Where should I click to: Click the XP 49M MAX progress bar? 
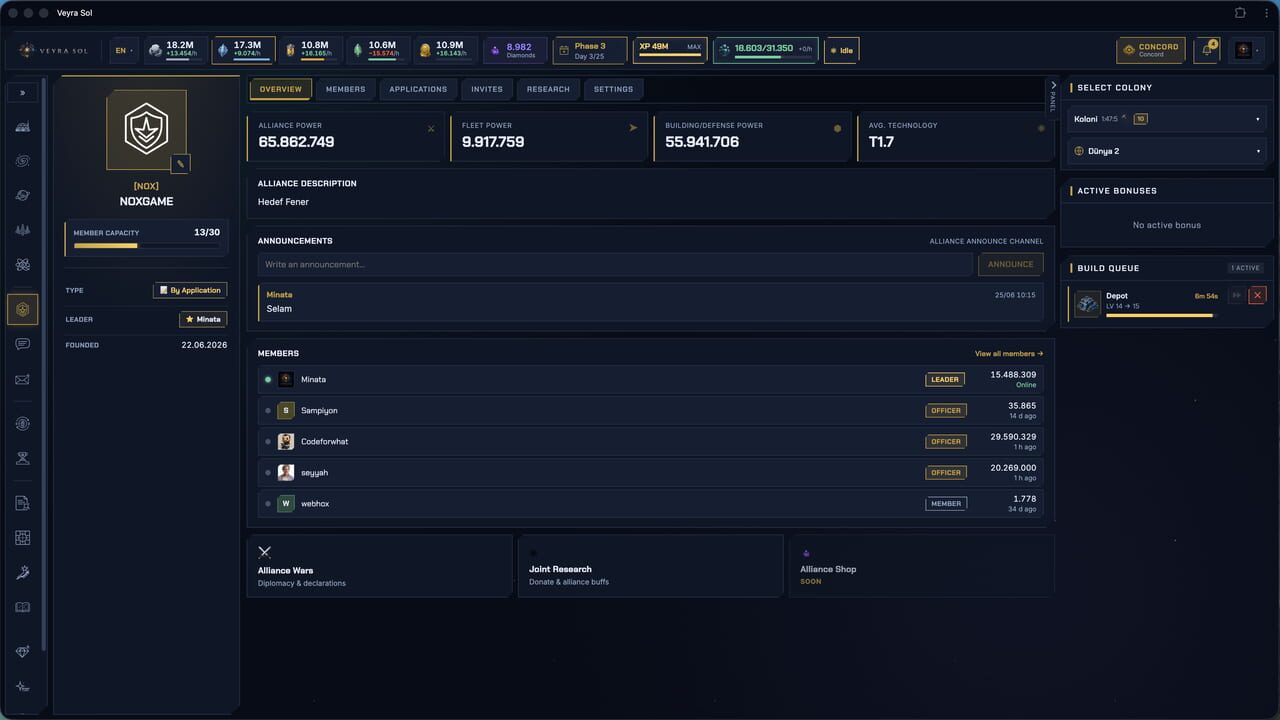(670, 50)
